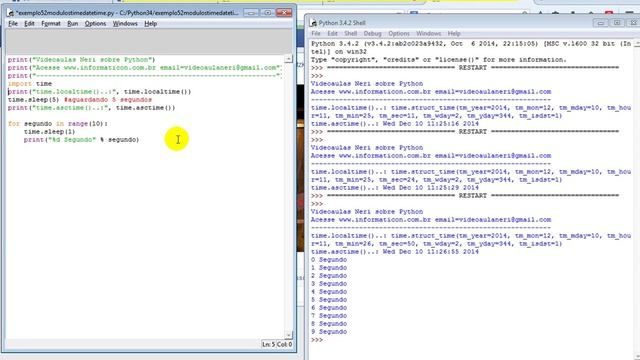Viewport: 640px width, 360px height.
Task: Minimize the Python 3.4.2 Shell window
Action: [600, 23]
